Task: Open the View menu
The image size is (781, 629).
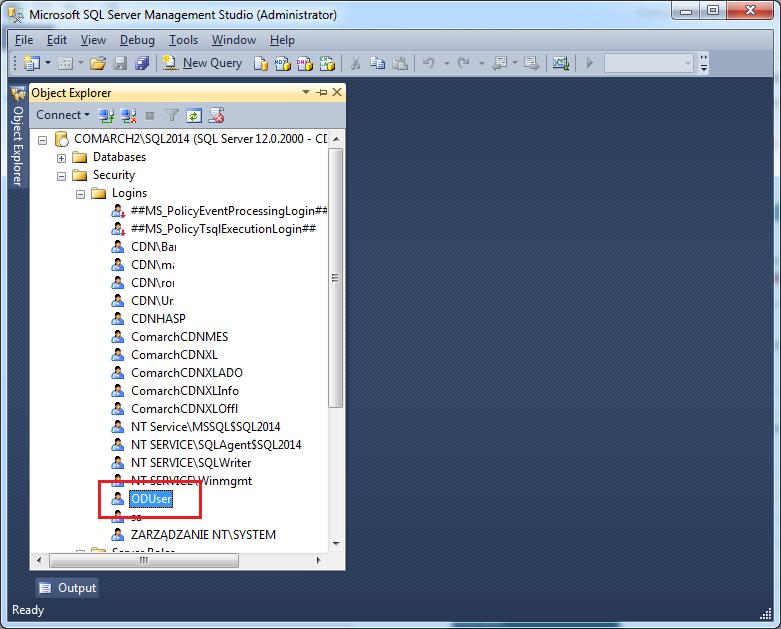Action: pos(93,40)
